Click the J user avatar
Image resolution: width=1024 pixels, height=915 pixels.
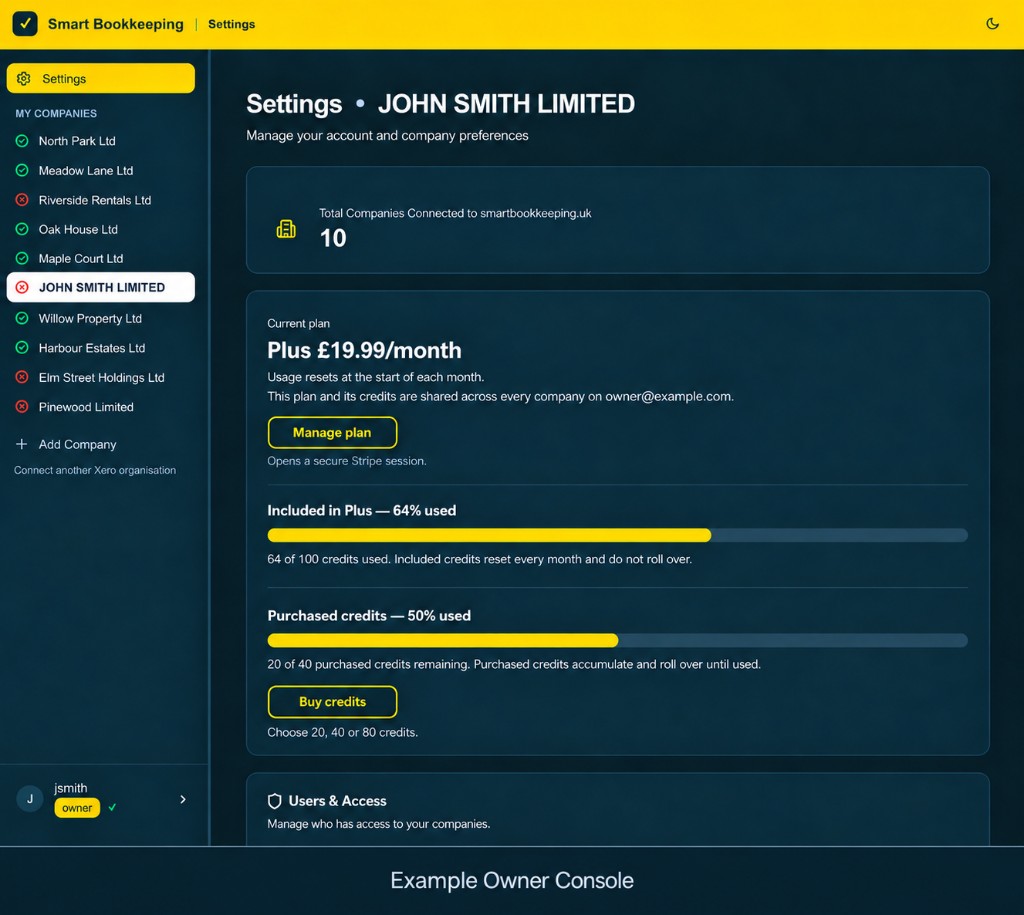point(30,799)
